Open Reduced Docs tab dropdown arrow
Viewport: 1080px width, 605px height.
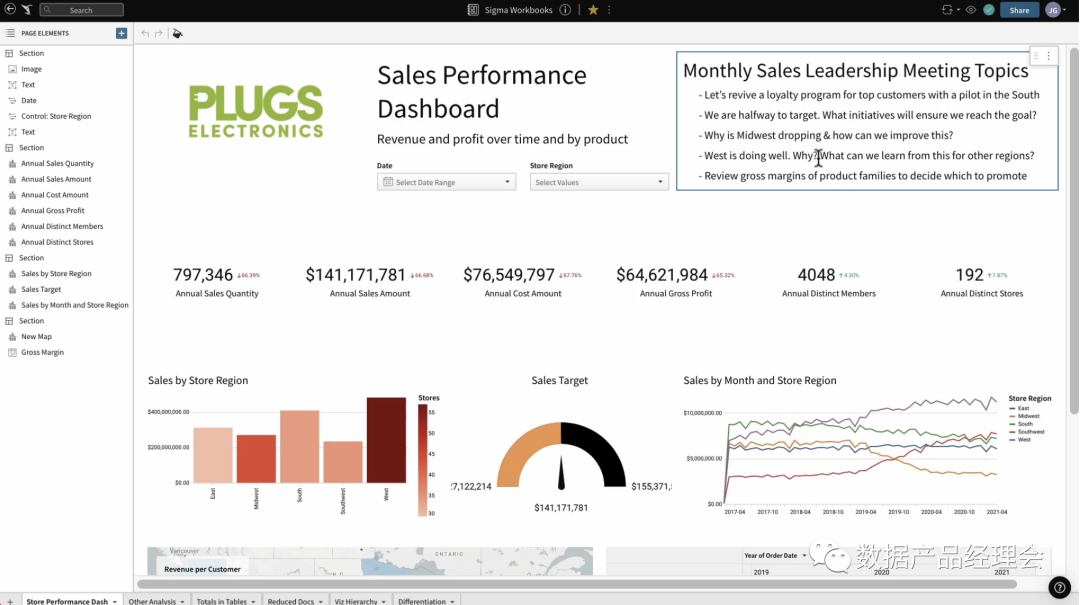[x=320, y=602]
